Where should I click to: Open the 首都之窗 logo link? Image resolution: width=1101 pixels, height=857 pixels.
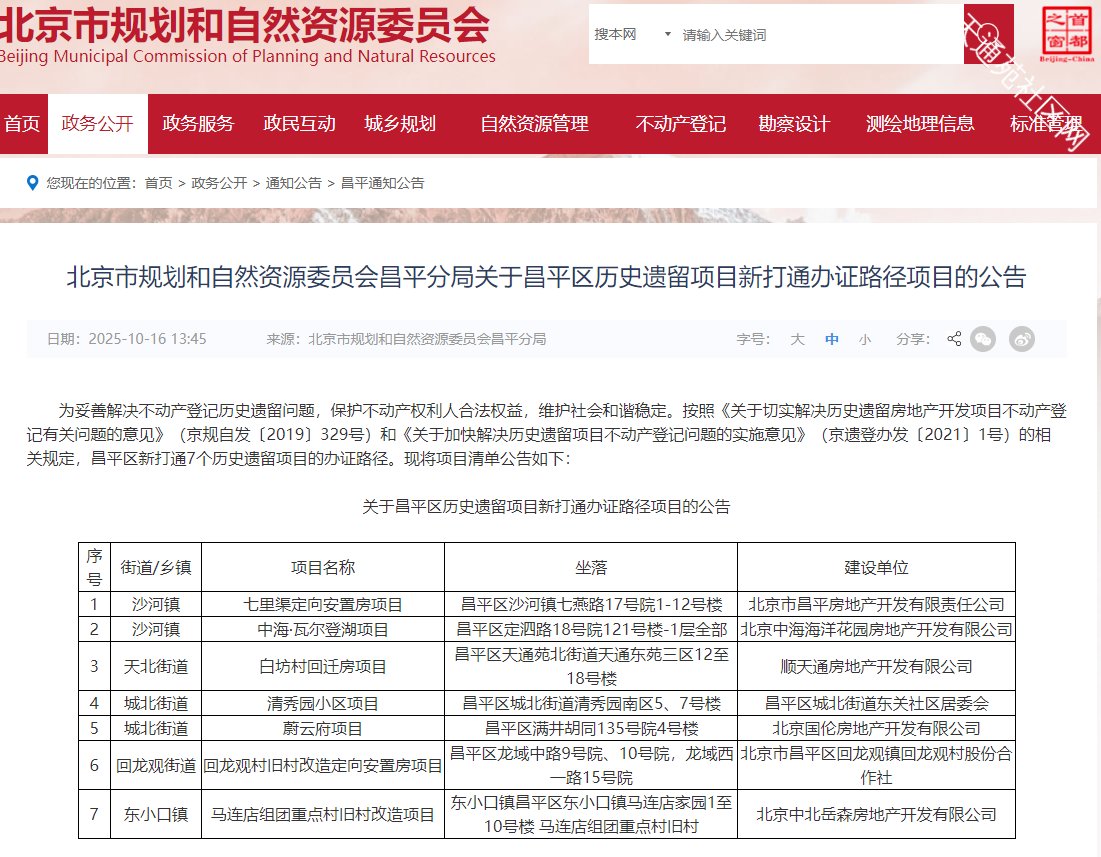click(1067, 34)
